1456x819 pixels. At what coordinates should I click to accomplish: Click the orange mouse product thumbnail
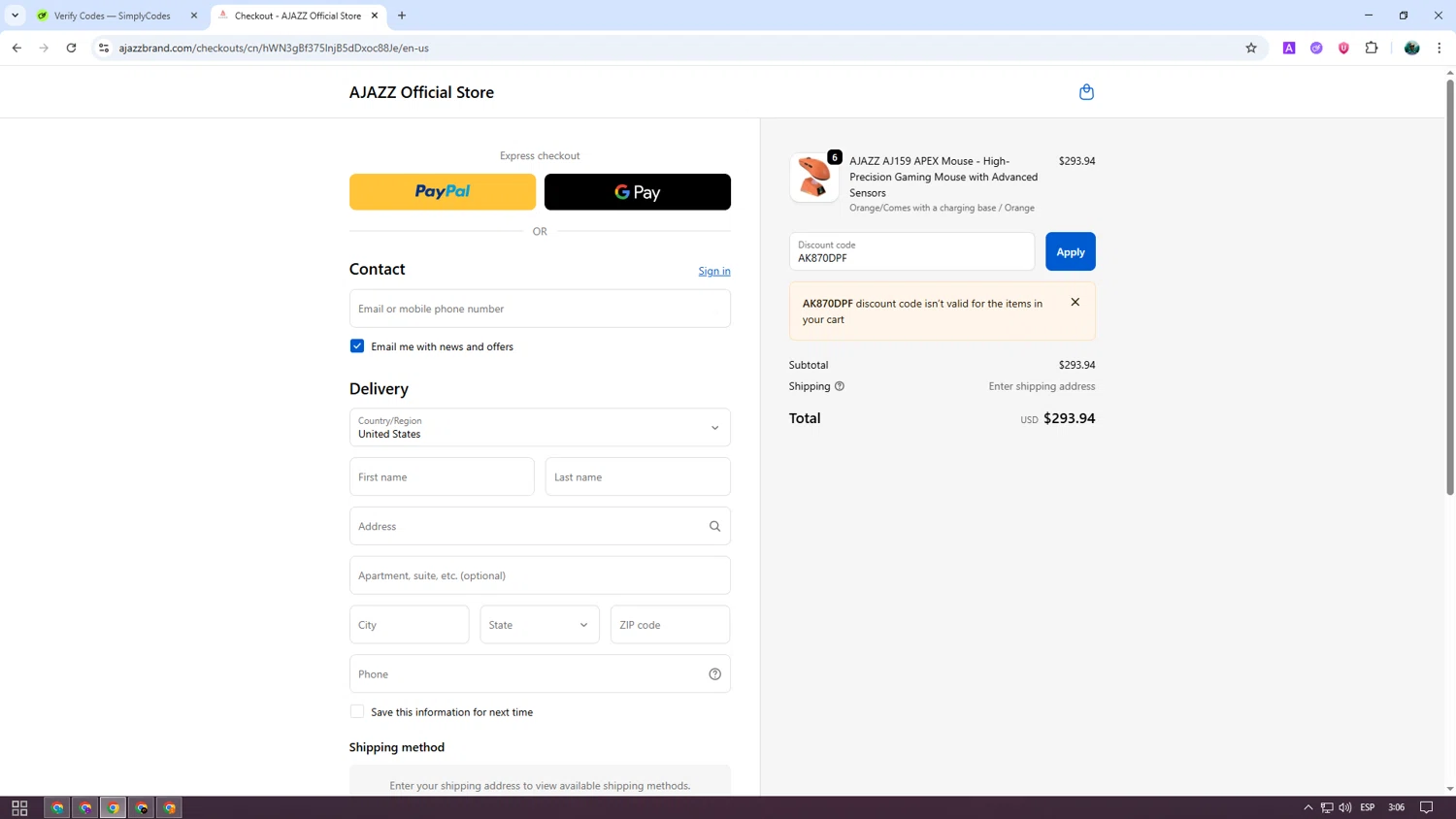[814, 178]
